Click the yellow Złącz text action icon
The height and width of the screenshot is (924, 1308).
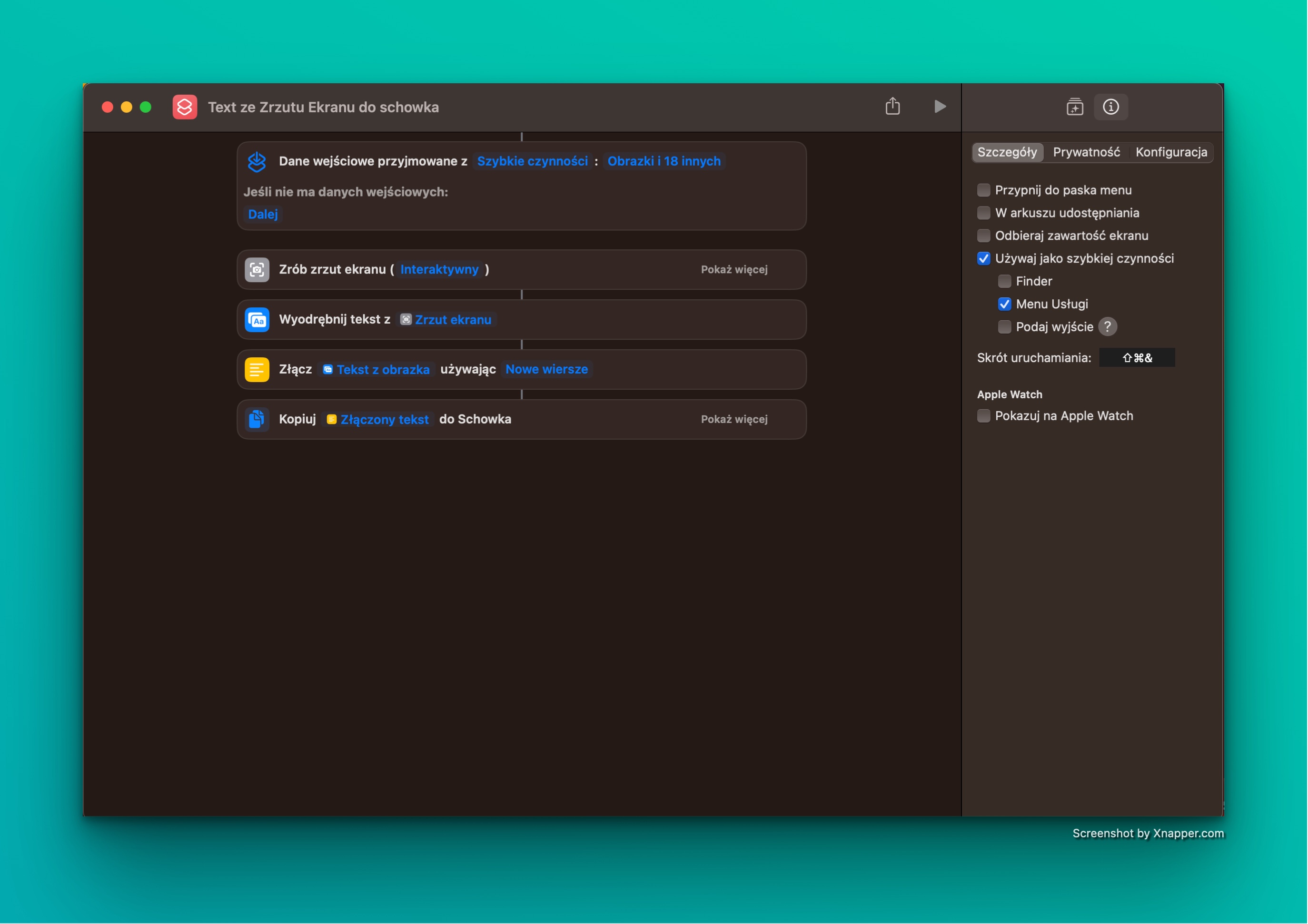click(x=257, y=369)
